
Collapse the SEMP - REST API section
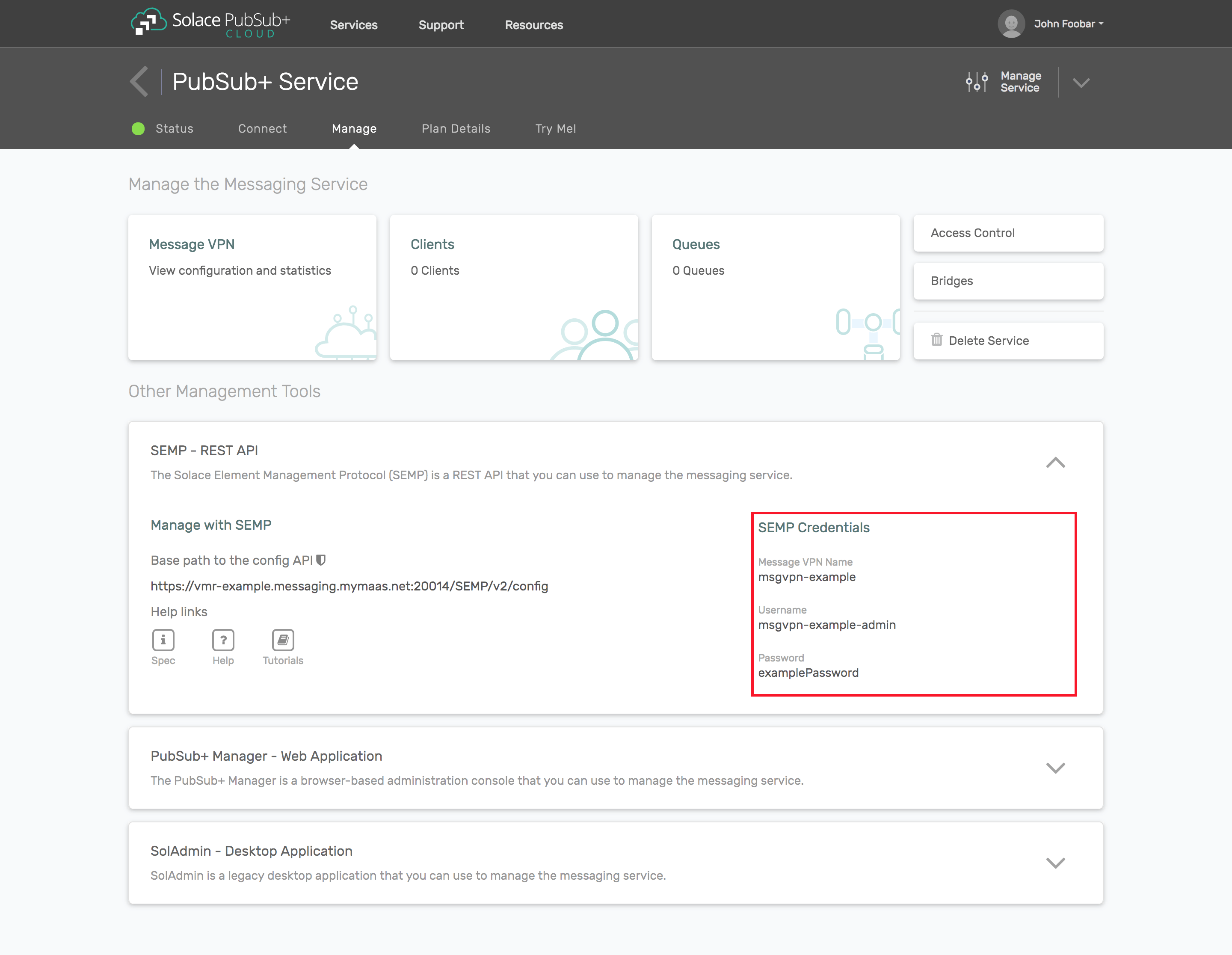point(1055,463)
